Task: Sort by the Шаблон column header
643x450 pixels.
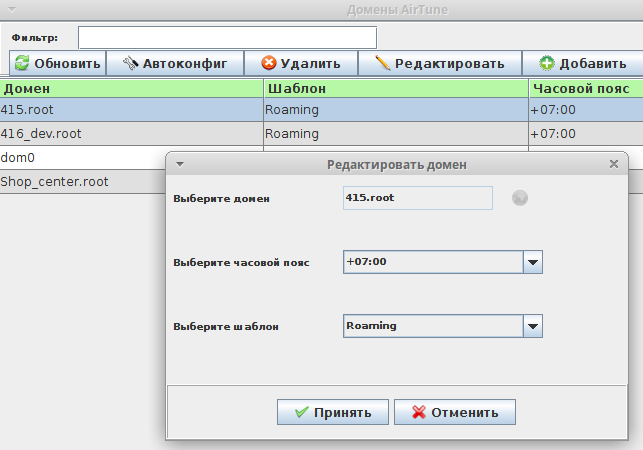Action: (396, 89)
